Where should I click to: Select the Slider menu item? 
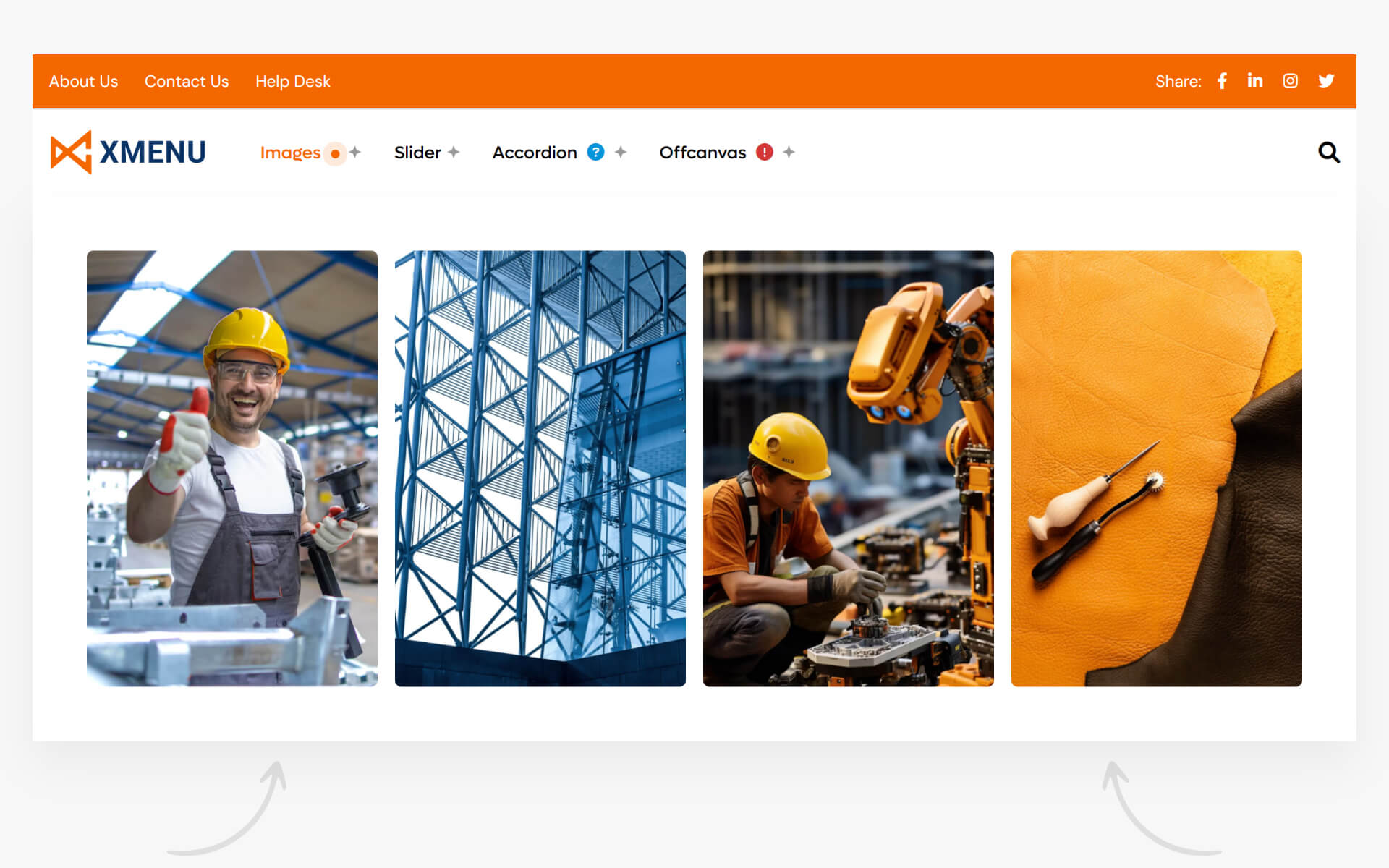(x=417, y=153)
